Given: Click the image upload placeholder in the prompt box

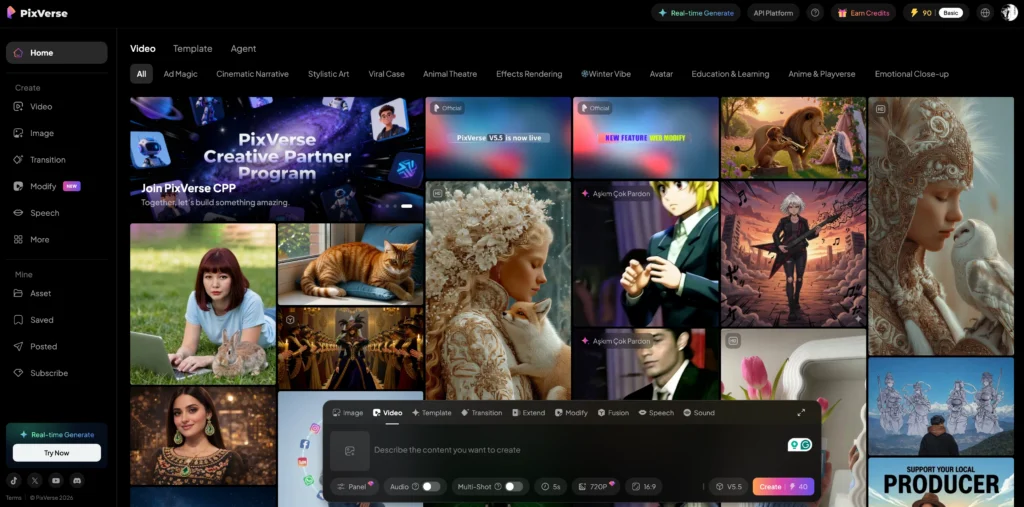Looking at the screenshot, I should tap(349, 451).
